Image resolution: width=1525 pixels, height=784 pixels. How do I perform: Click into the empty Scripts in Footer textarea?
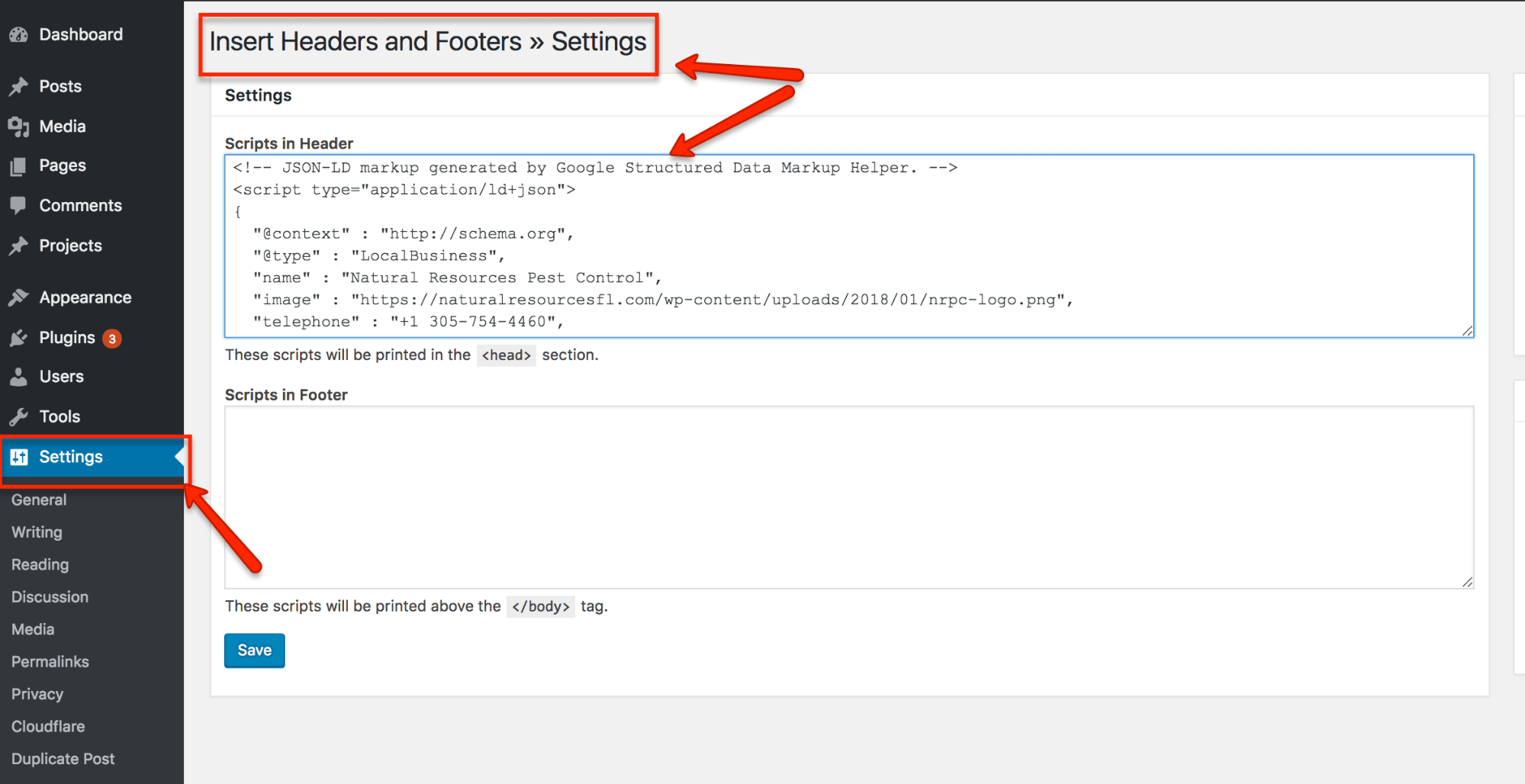[x=849, y=497]
